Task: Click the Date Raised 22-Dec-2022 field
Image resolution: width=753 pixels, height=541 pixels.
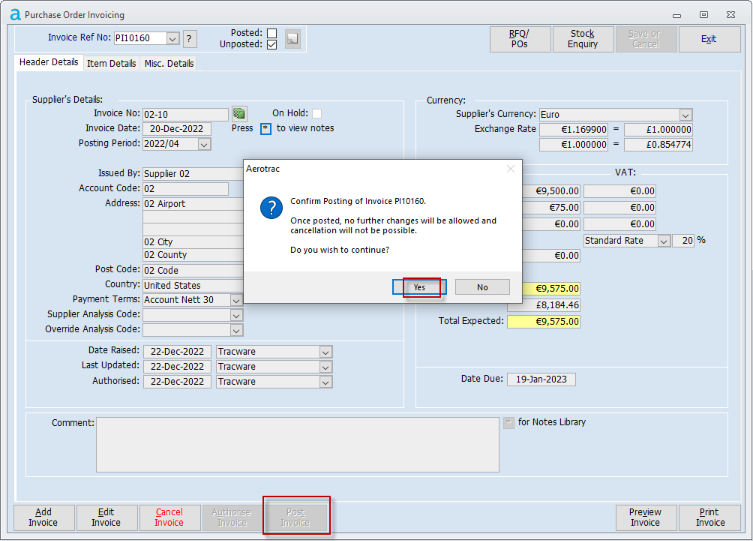Action: tap(177, 352)
